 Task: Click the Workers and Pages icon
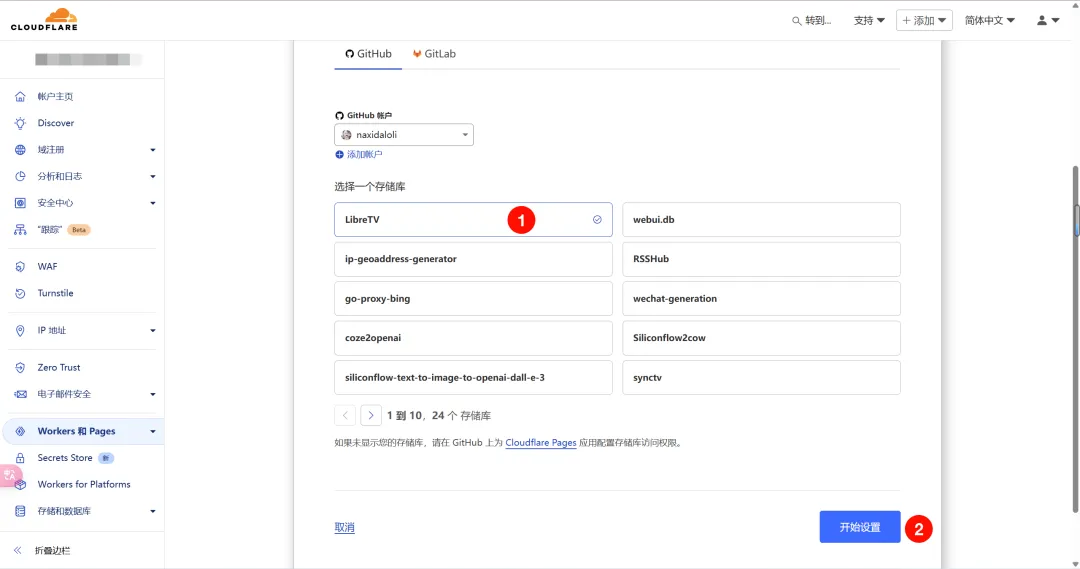pos(20,431)
